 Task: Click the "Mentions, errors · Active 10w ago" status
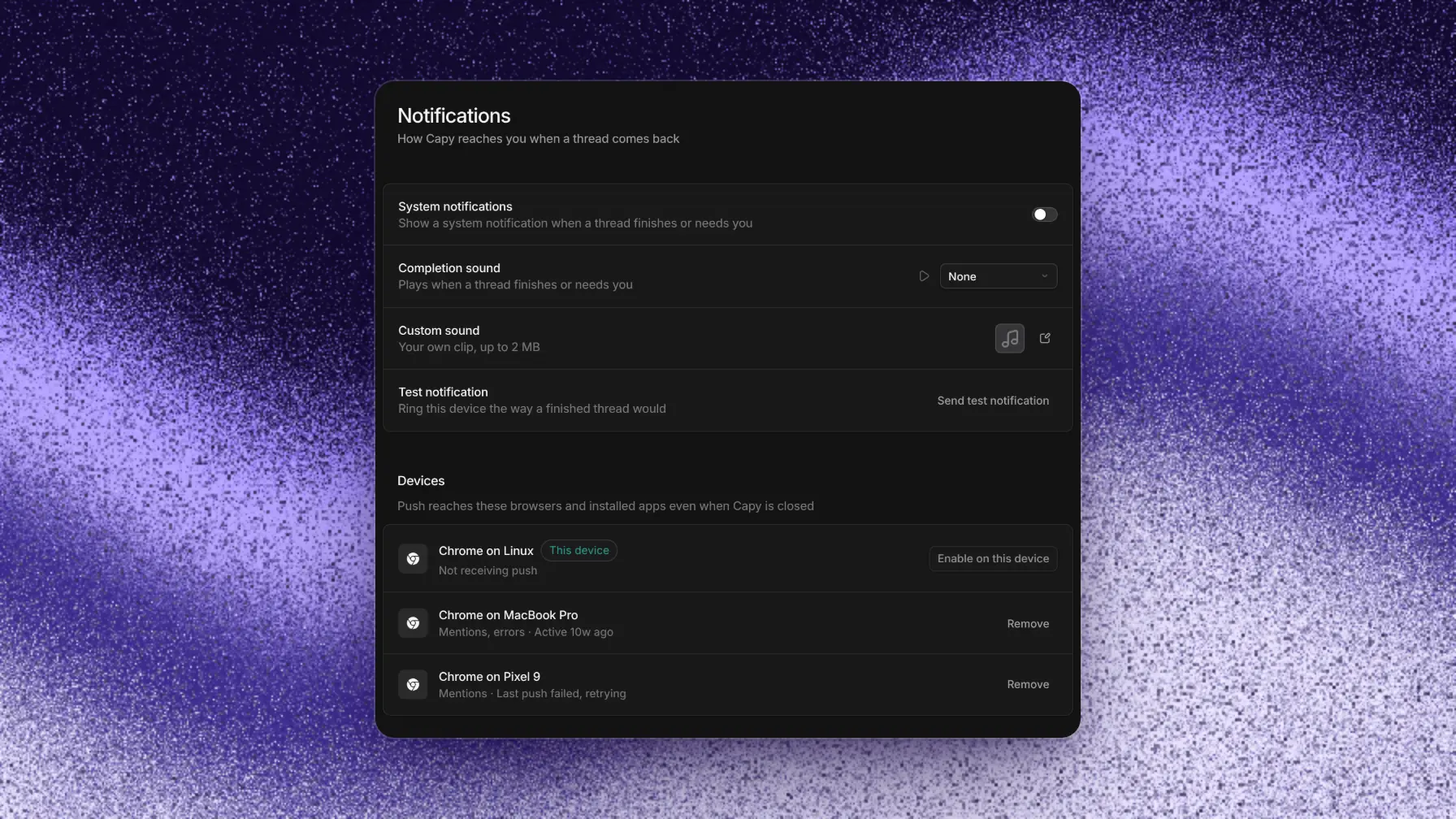(x=526, y=632)
